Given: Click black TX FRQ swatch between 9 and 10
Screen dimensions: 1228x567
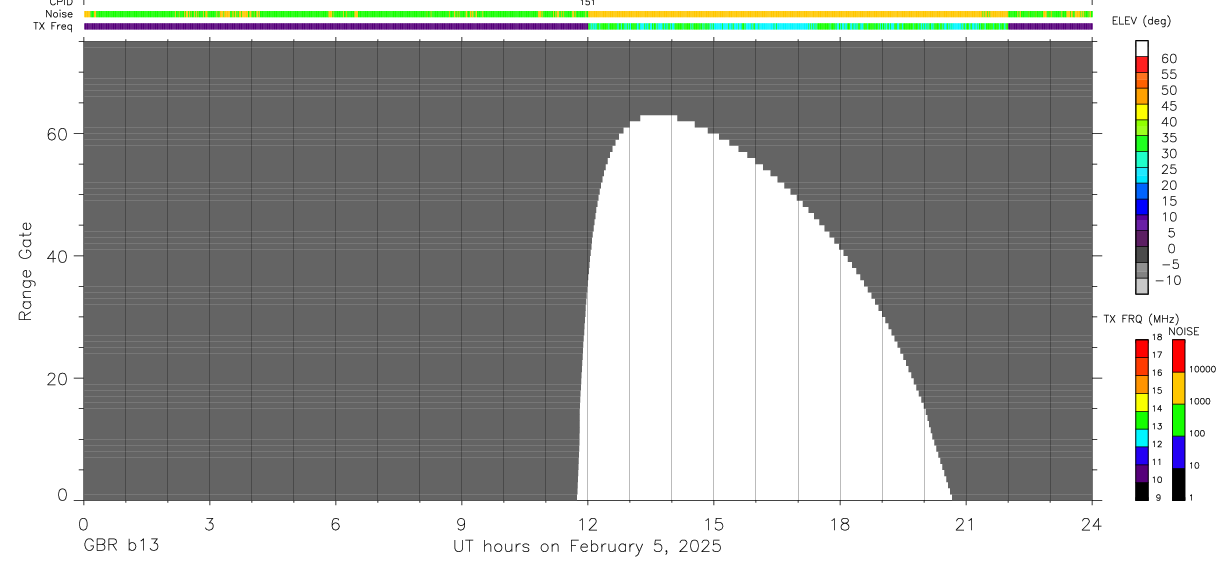Looking at the screenshot, I should [1142, 491].
